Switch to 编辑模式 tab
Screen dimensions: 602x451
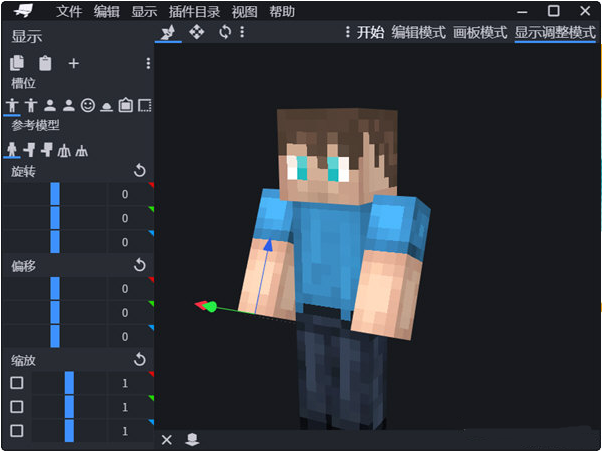(418, 32)
